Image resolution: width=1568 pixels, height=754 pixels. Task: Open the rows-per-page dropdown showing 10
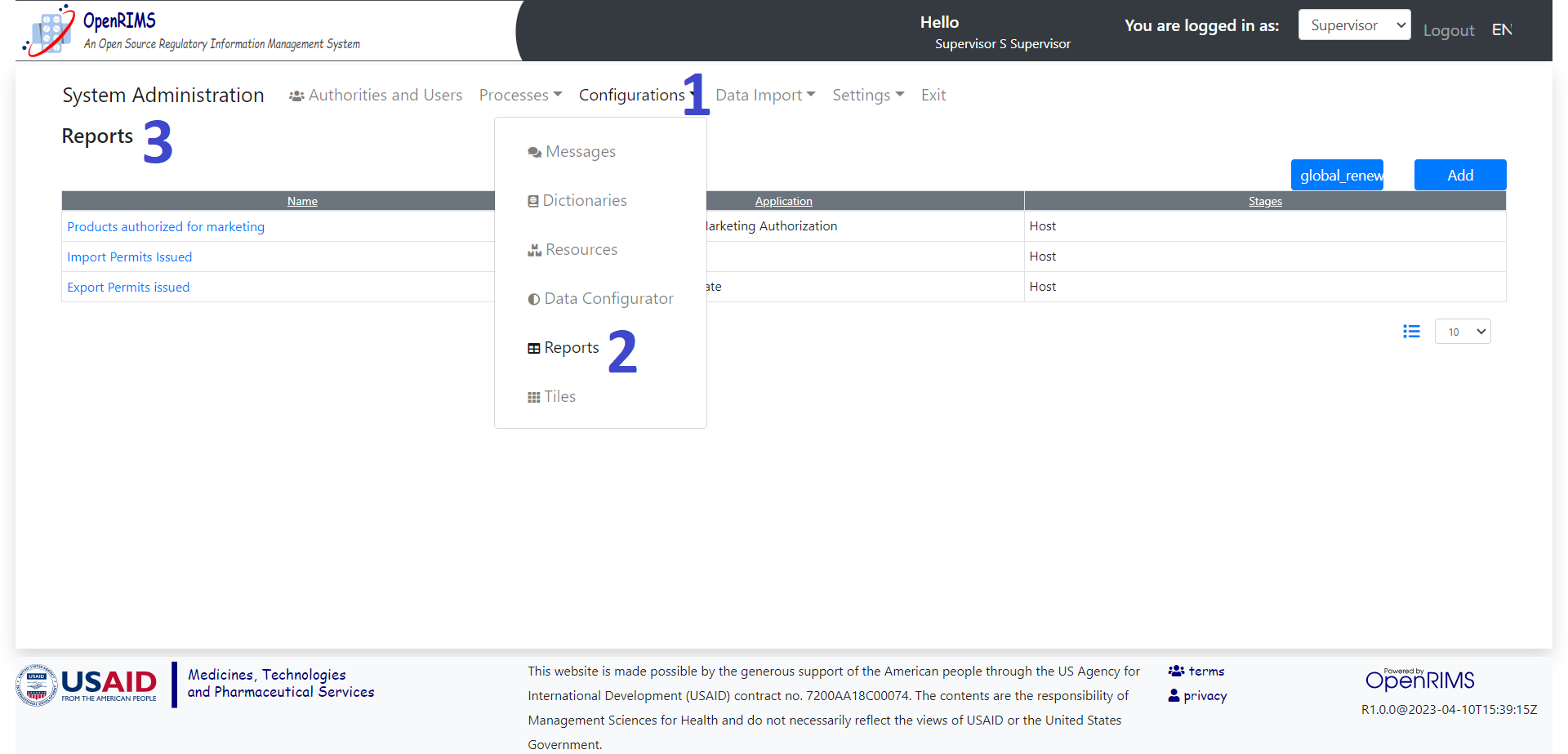click(x=1463, y=332)
